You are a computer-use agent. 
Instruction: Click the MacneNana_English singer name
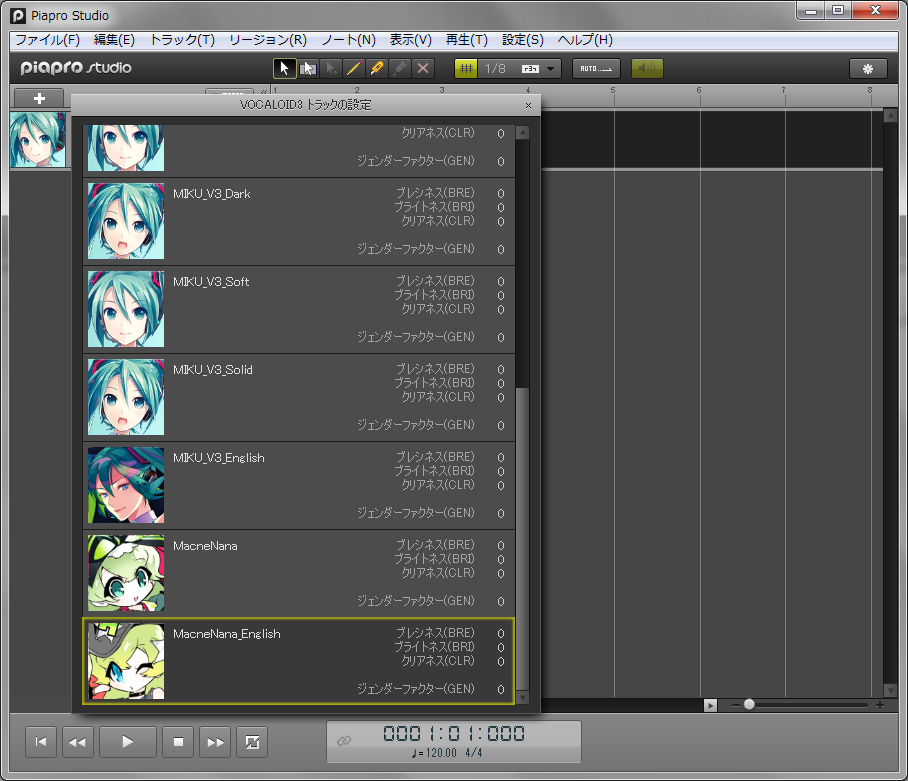click(226, 634)
